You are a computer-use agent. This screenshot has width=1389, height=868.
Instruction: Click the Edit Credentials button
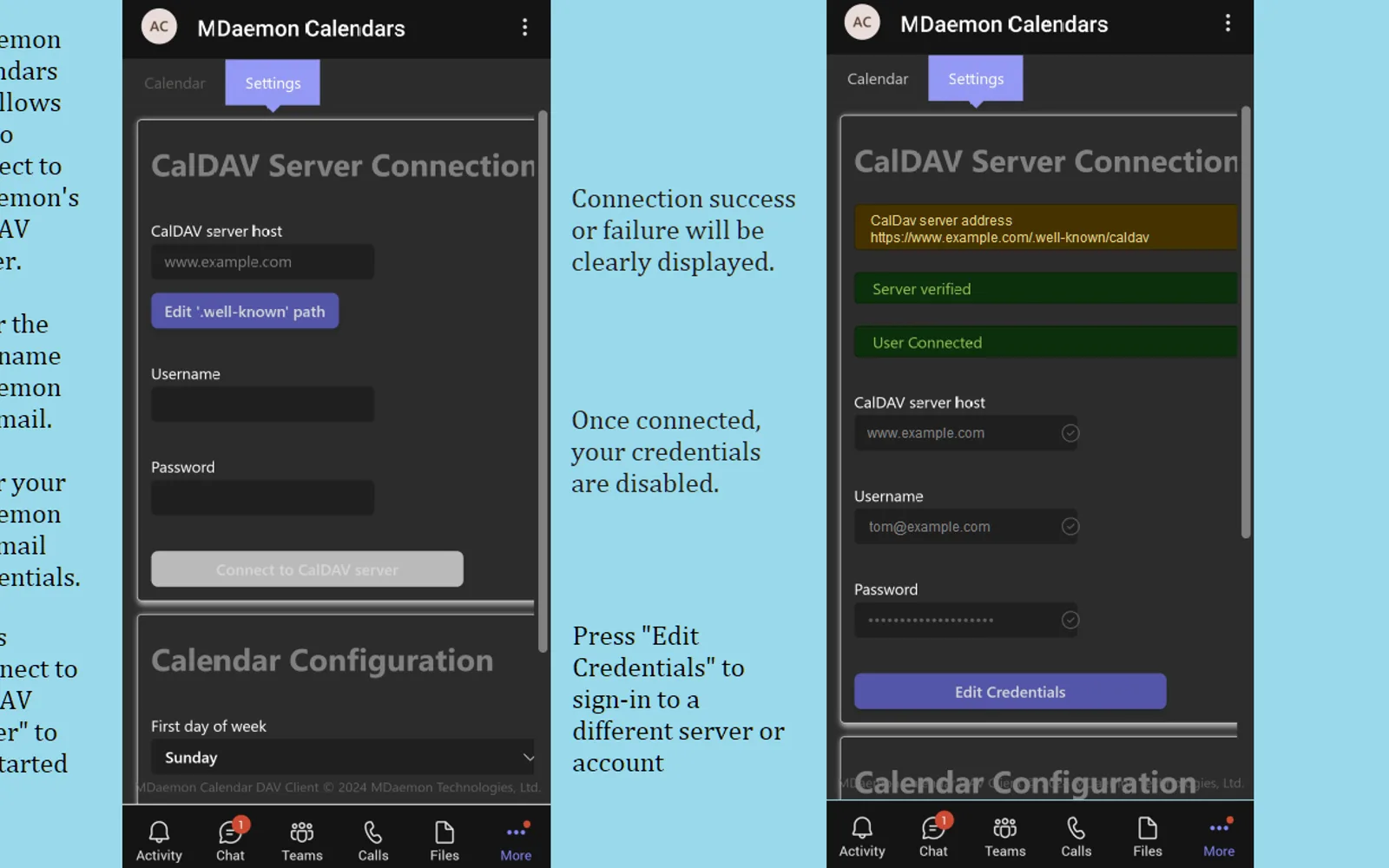coord(1010,692)
